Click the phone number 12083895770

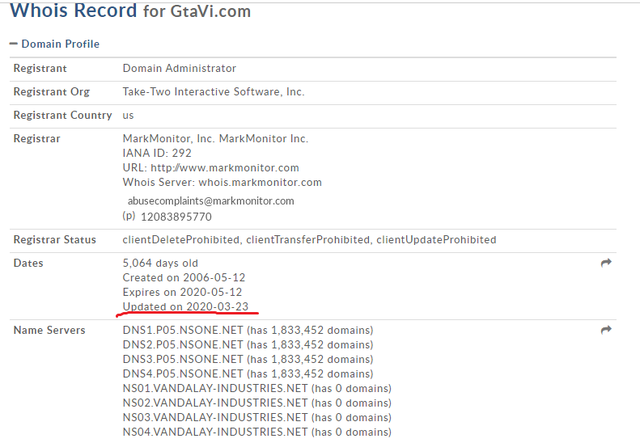(x=177, y=216)
